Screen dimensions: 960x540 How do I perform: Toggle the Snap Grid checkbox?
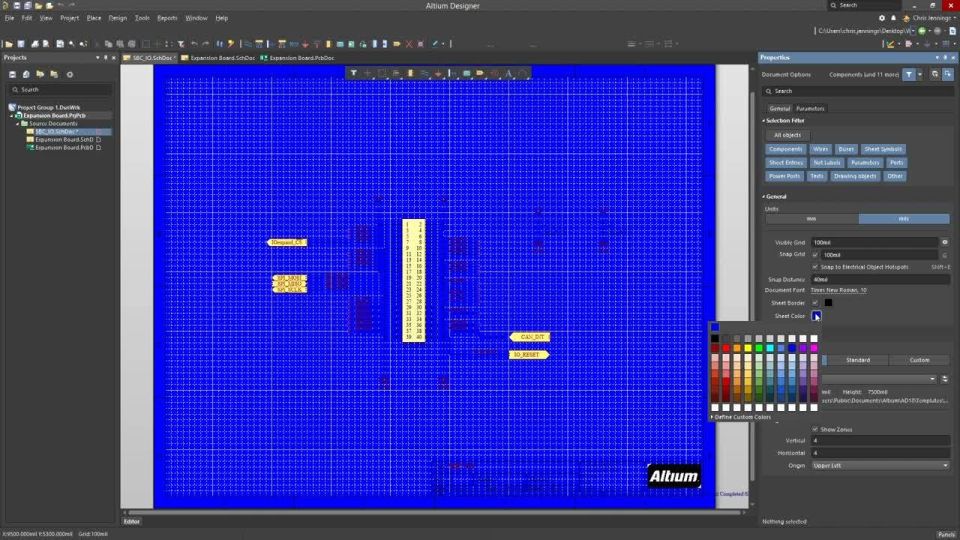pyautogui.click(x=815, y=255)
